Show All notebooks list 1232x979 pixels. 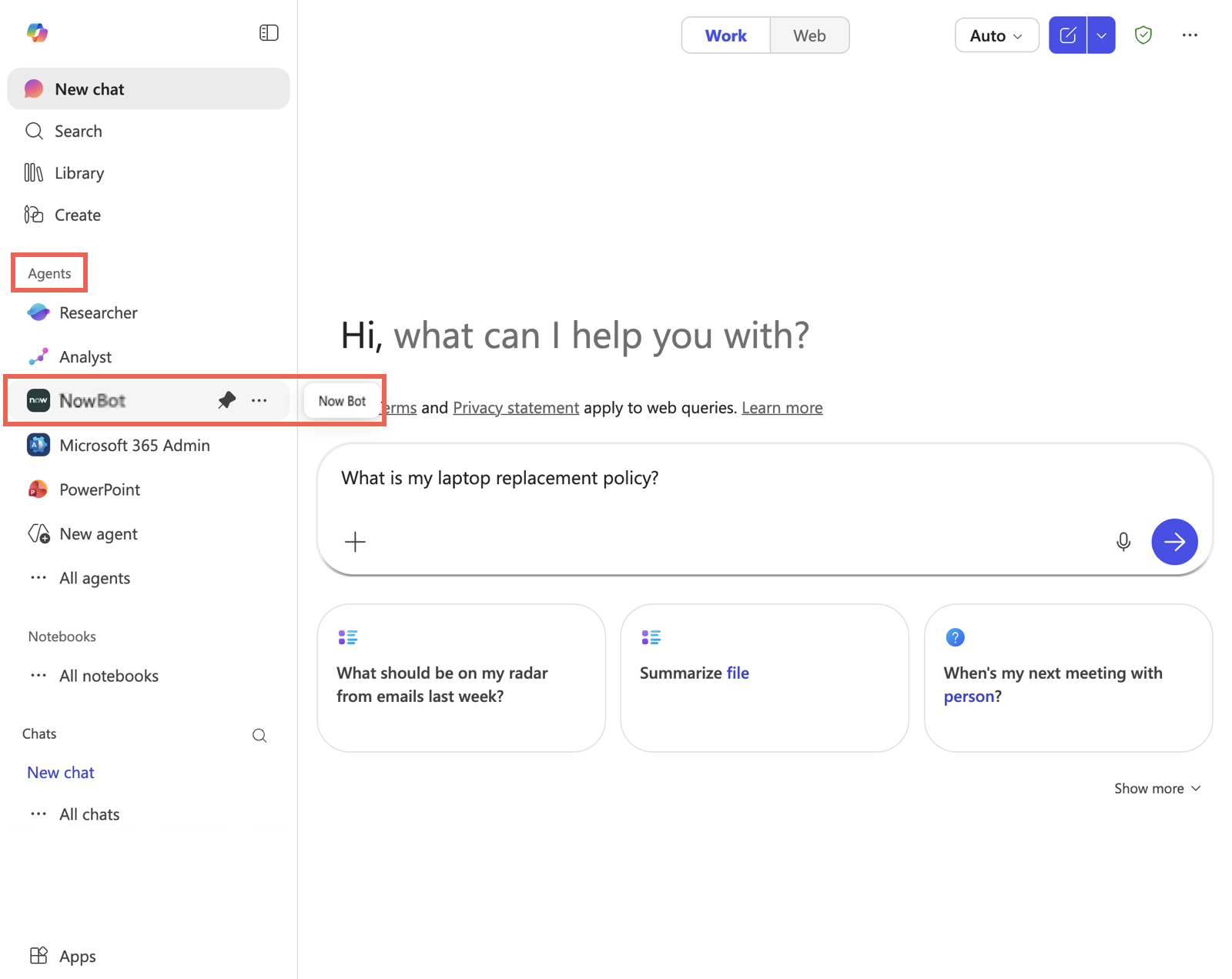tap(149, 676)
